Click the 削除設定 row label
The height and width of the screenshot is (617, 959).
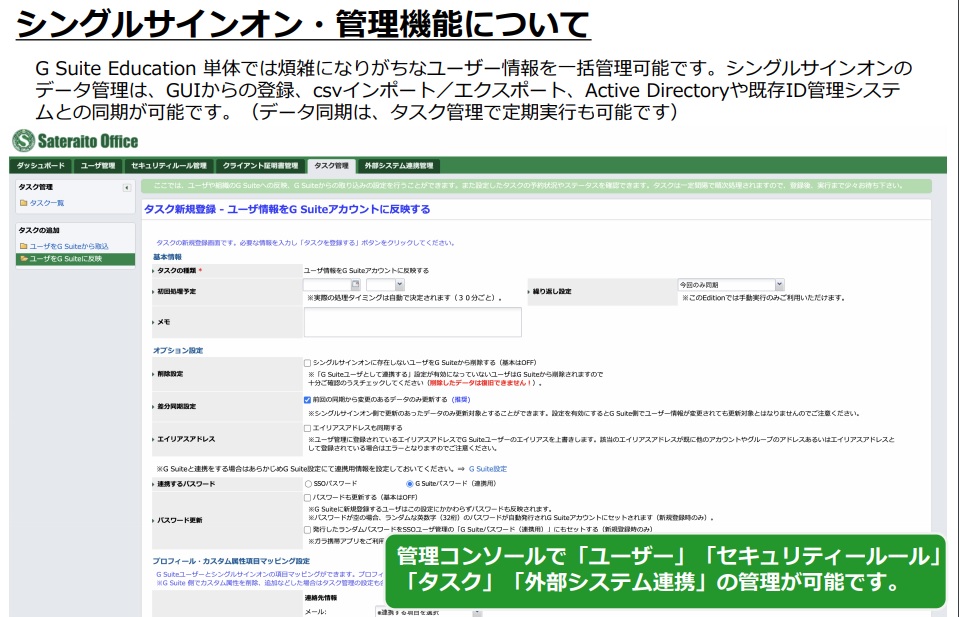point(170,374)
